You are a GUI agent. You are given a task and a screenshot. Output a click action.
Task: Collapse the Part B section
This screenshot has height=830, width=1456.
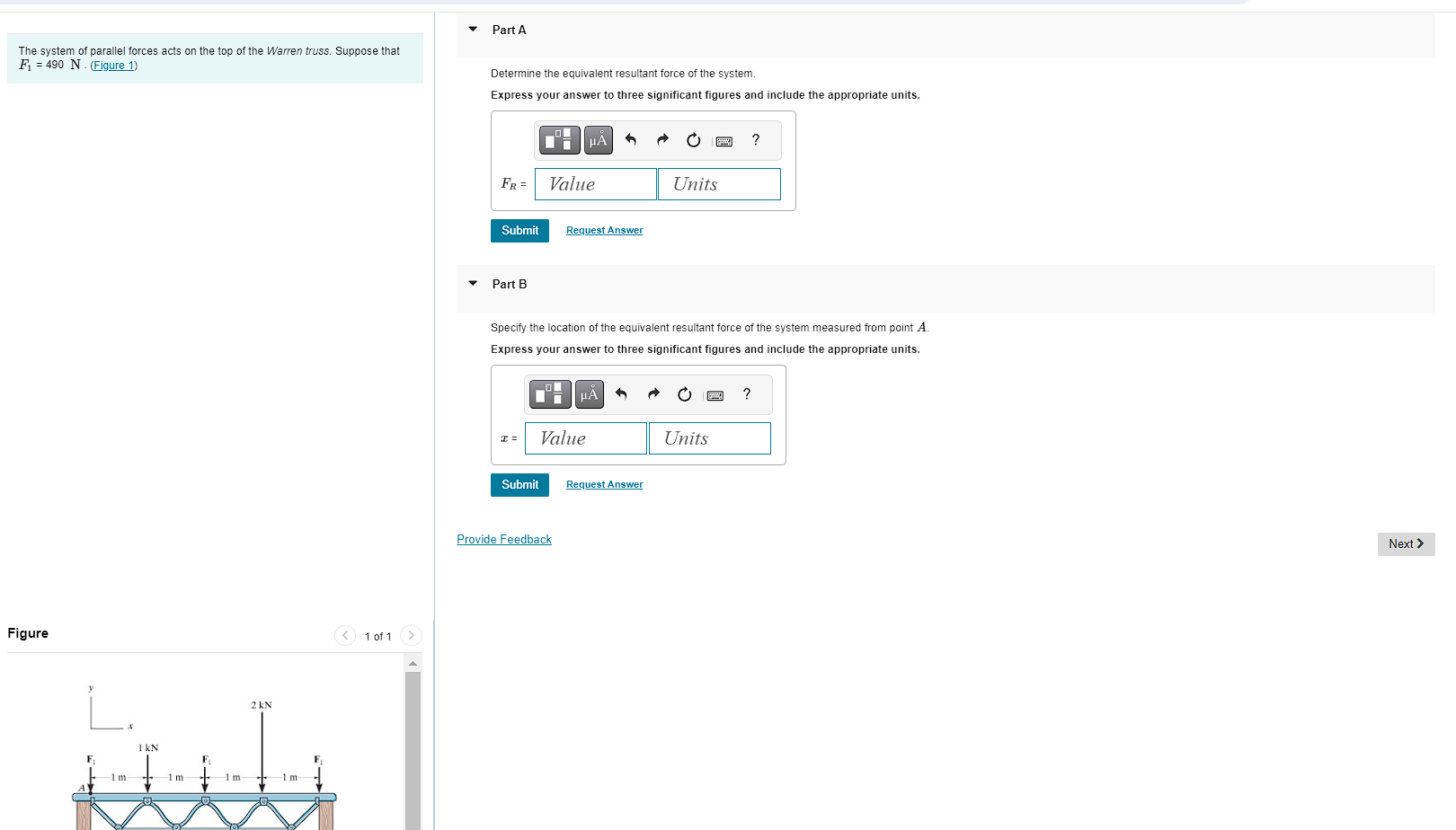[x=473, y=283]
